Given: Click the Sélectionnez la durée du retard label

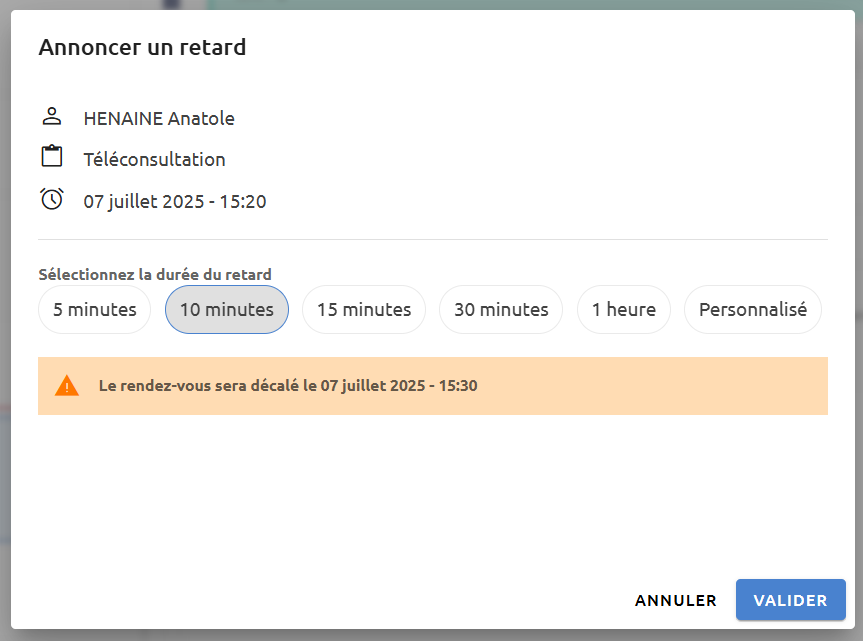Looking at the screenshot, I should (155, 274).
